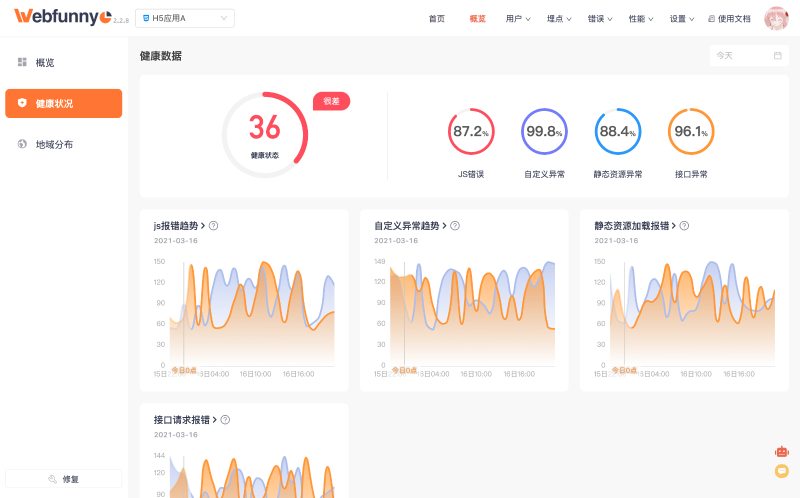This screenshot has width=800, height=498.
Task: Click the user avatar picture
Action: click(776, 18)
